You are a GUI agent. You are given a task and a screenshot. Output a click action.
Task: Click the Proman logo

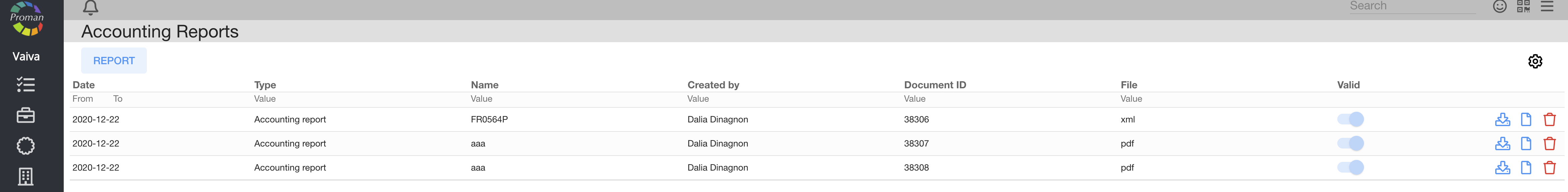(x=27, y=18)
